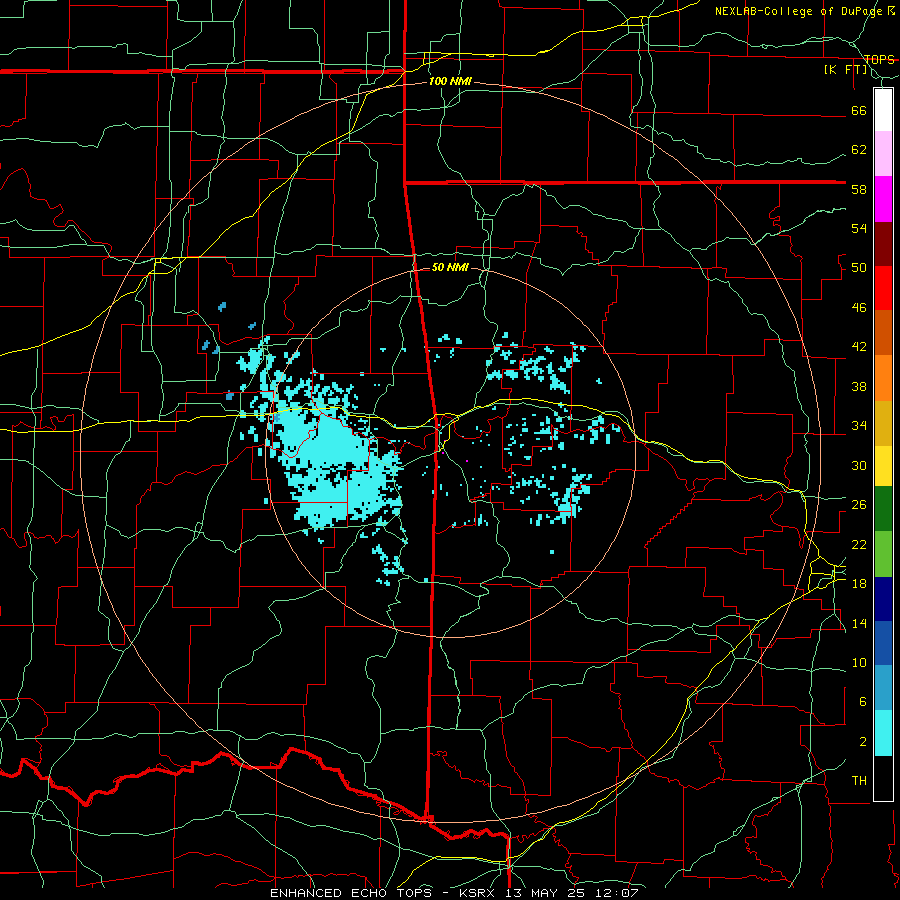Choose the gold legend swatch near 34

click(883, 423)
